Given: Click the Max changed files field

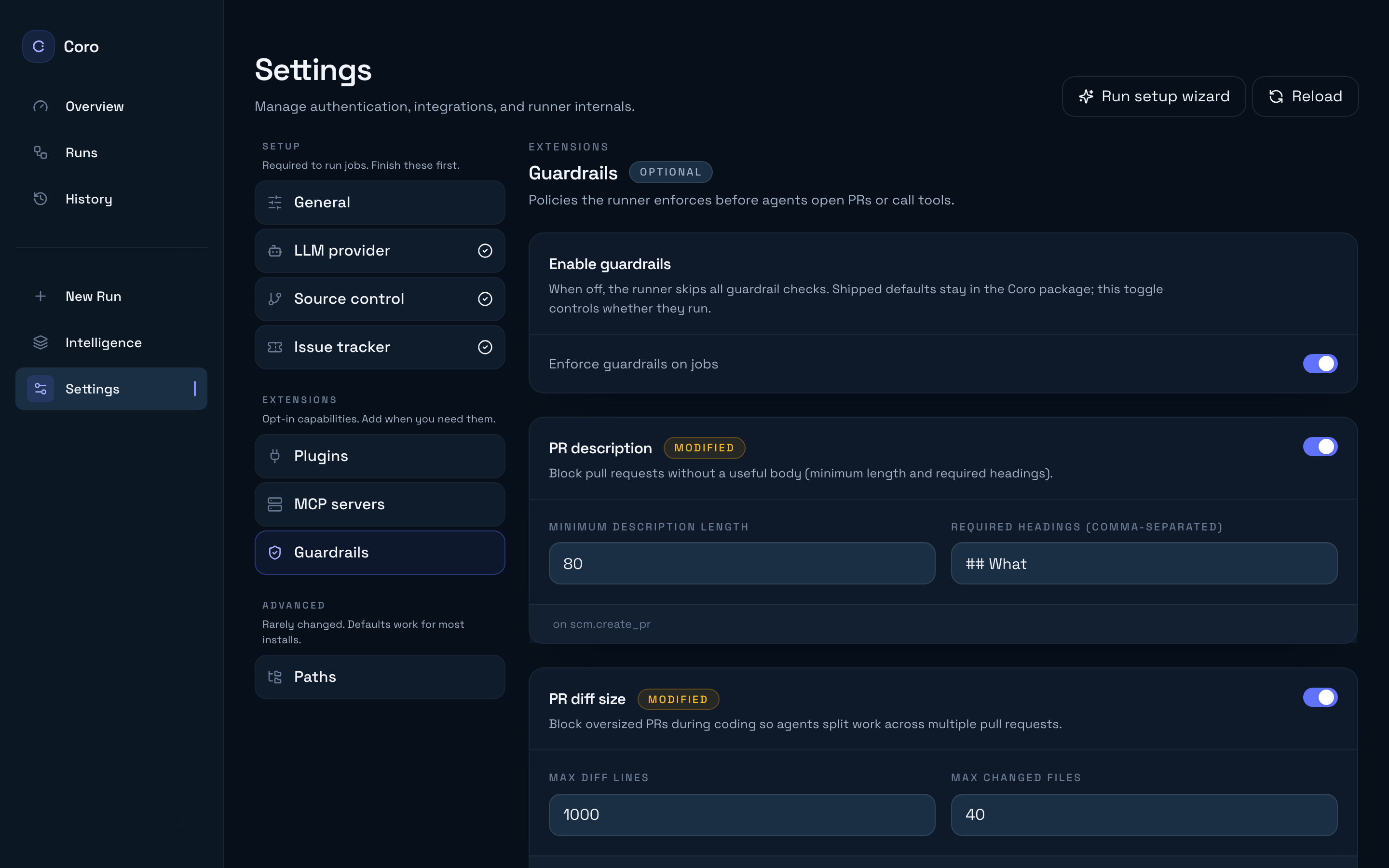Looking at the screenshot, I should point(1144,814).
